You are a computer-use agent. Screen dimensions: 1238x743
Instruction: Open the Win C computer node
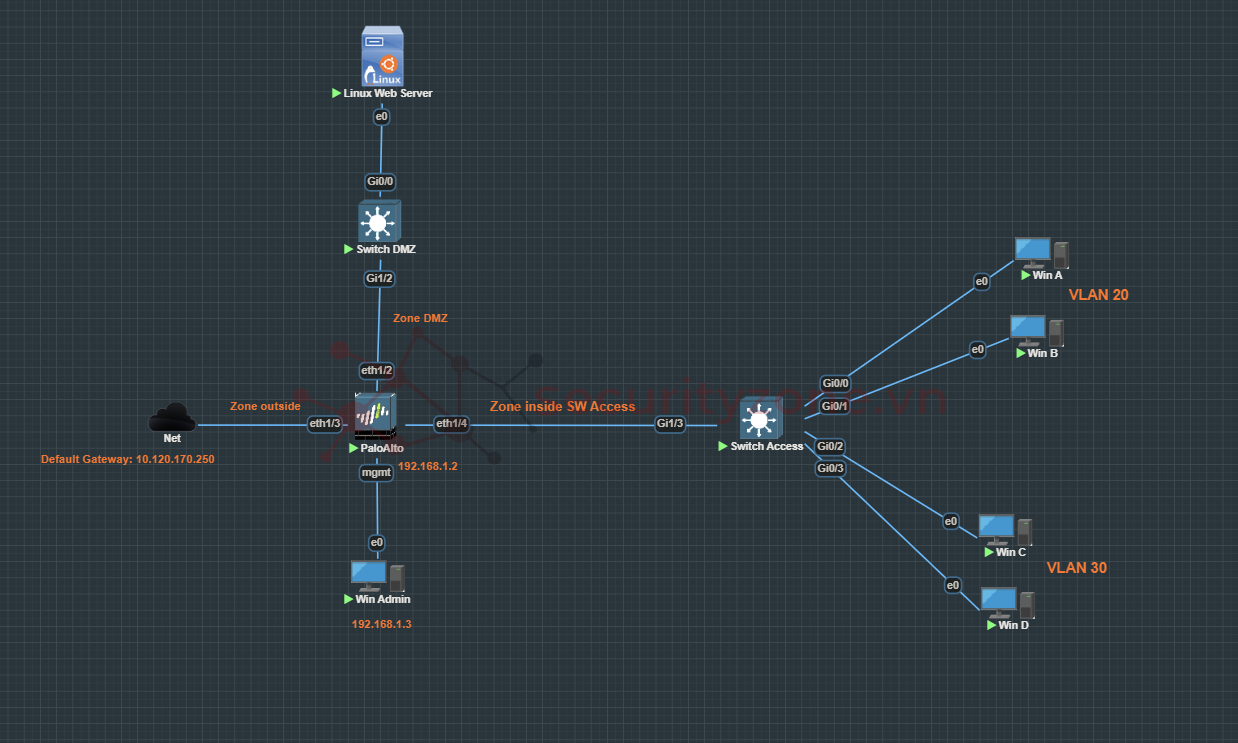point(1005,530)
